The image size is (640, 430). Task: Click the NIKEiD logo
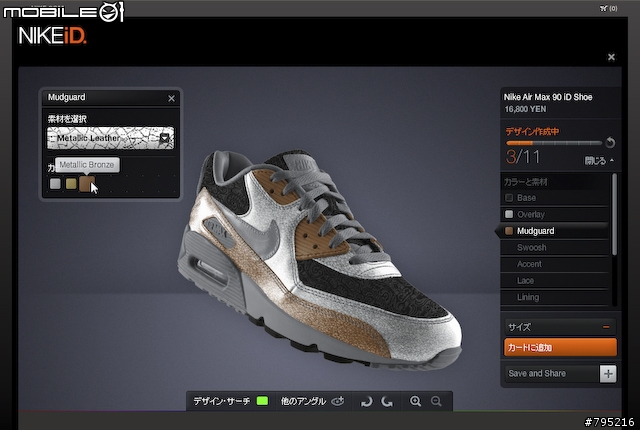tap(52, 36)
